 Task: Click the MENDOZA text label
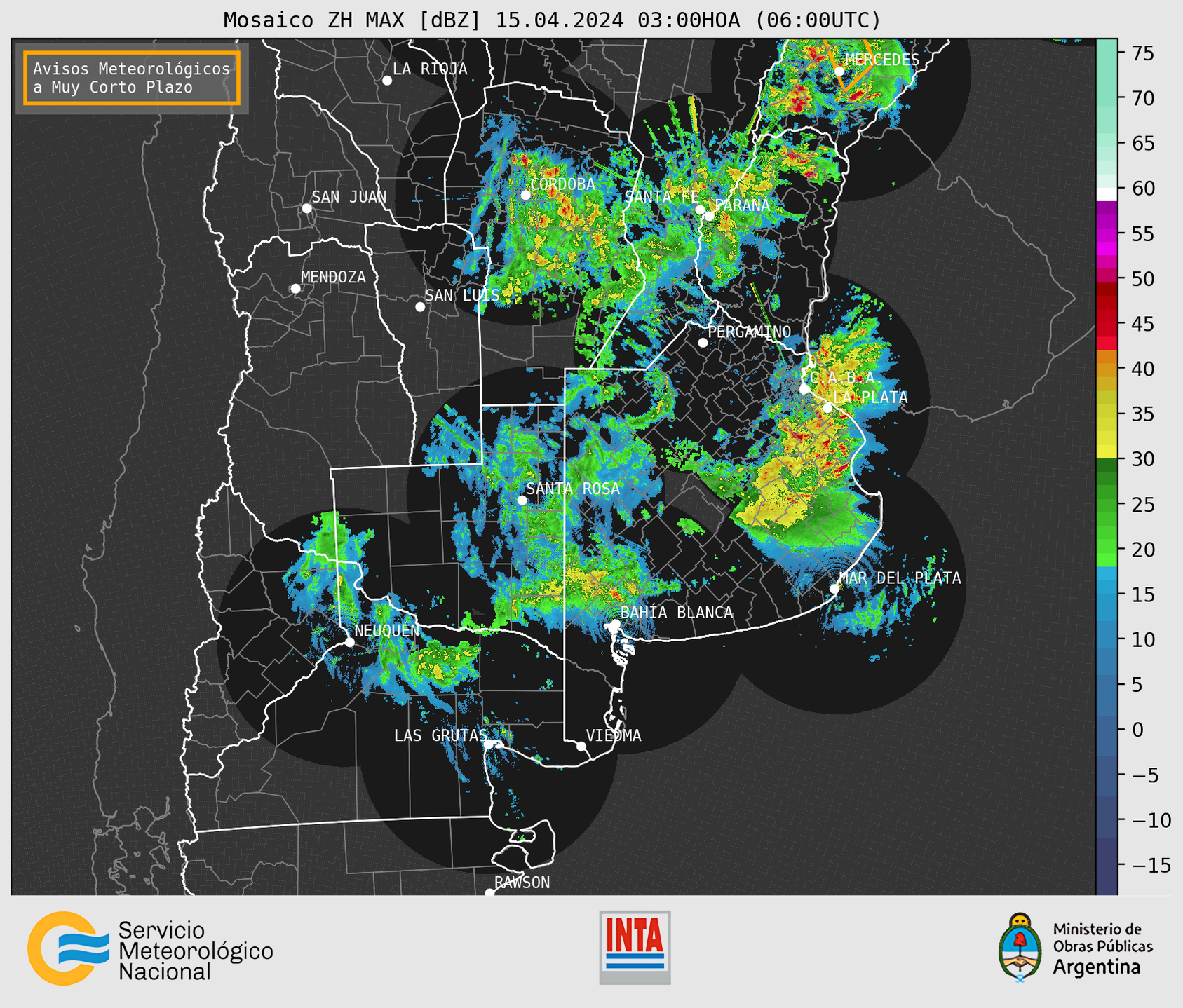pyautogui.click(x=334, y=277)
